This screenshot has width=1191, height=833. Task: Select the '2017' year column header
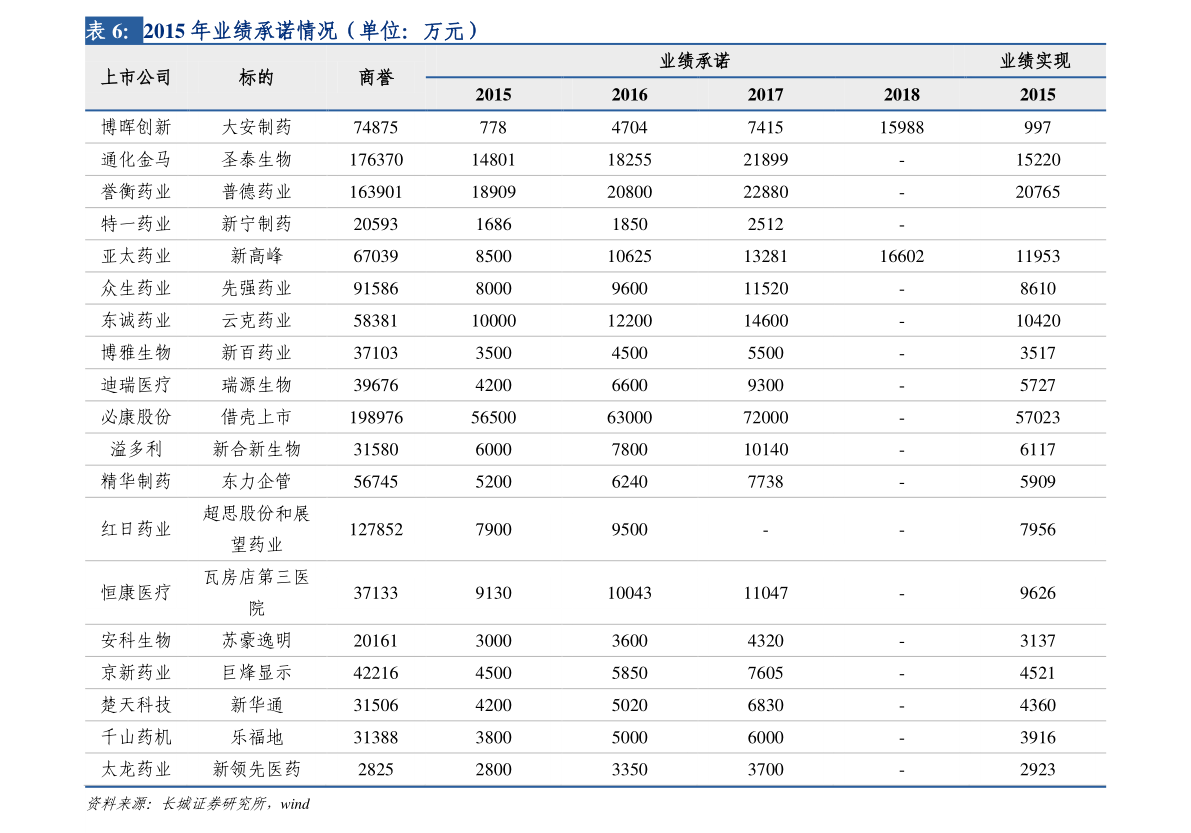coord(766,95)
